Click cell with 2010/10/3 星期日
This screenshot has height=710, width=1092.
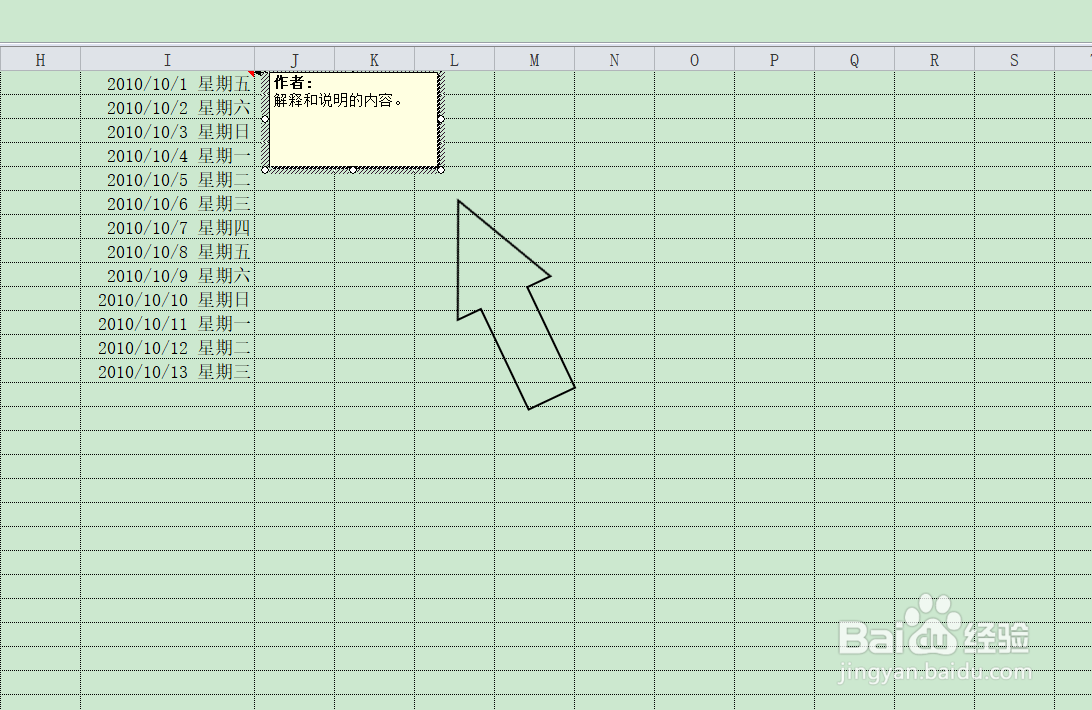[167, 132]
